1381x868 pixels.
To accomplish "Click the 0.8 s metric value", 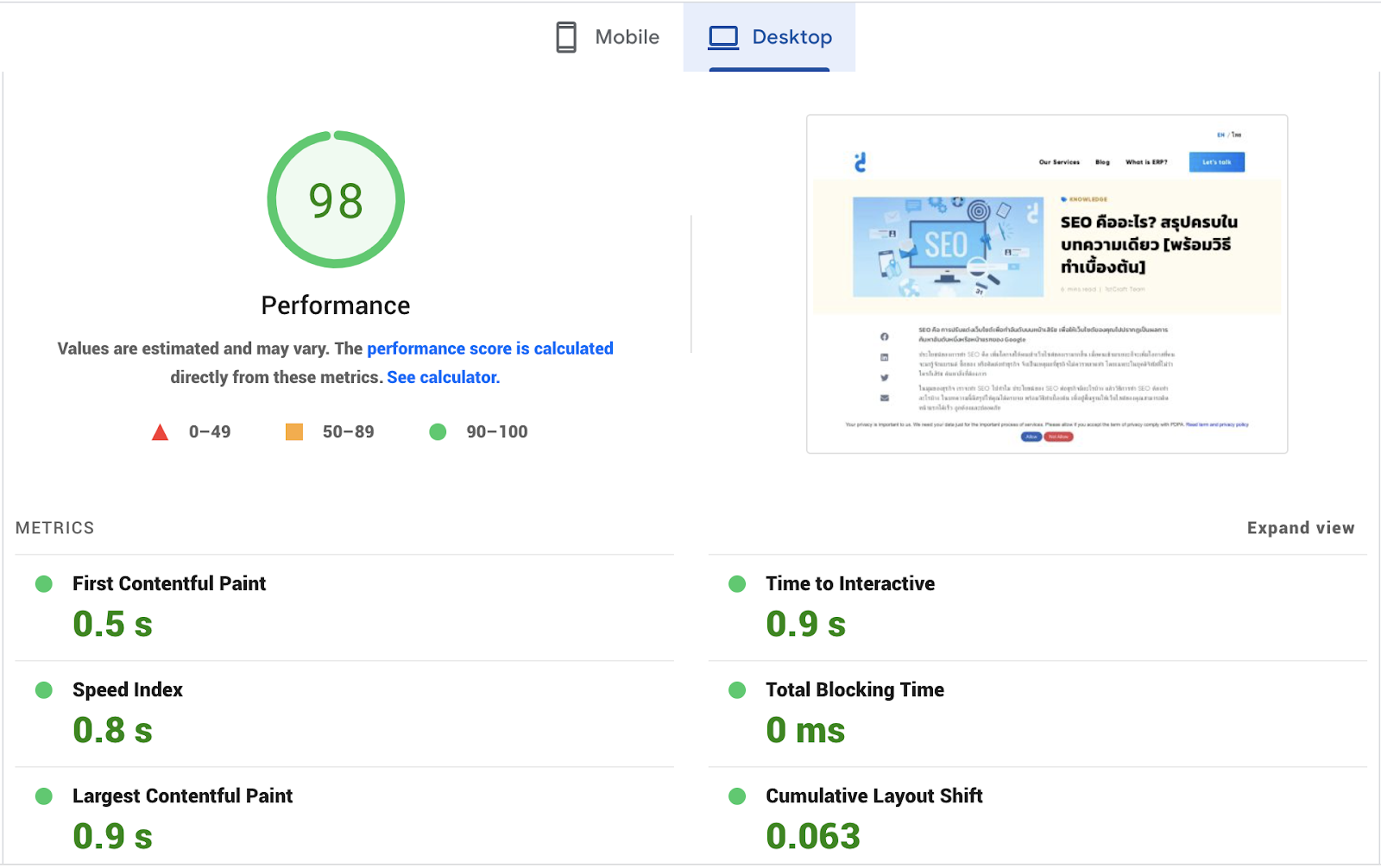I will 113,731.
